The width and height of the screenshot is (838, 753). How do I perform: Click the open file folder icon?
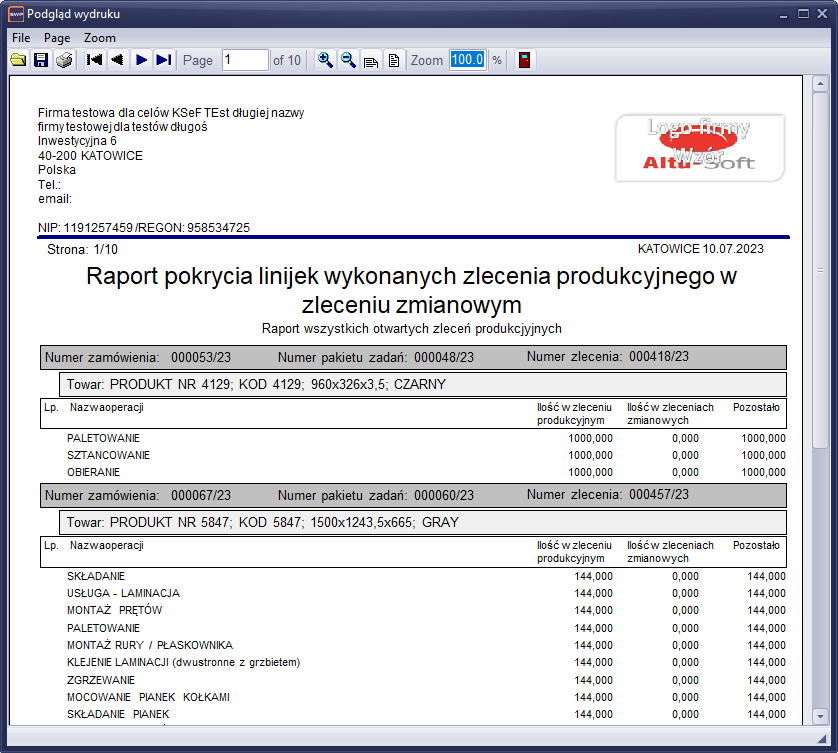[x=18, y=60]
